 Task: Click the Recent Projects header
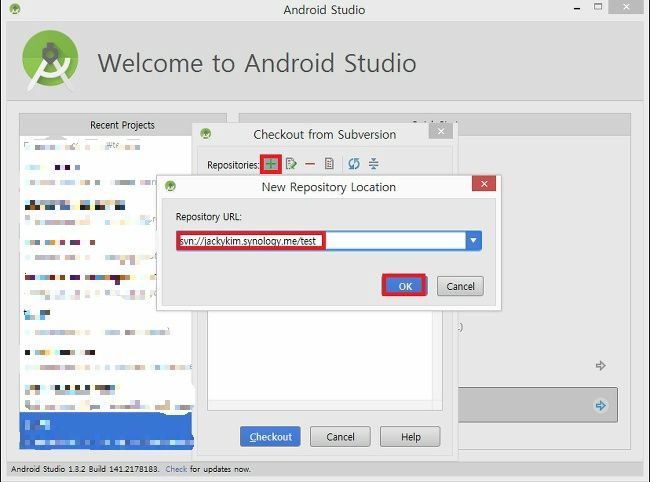[x=122, y=125]
